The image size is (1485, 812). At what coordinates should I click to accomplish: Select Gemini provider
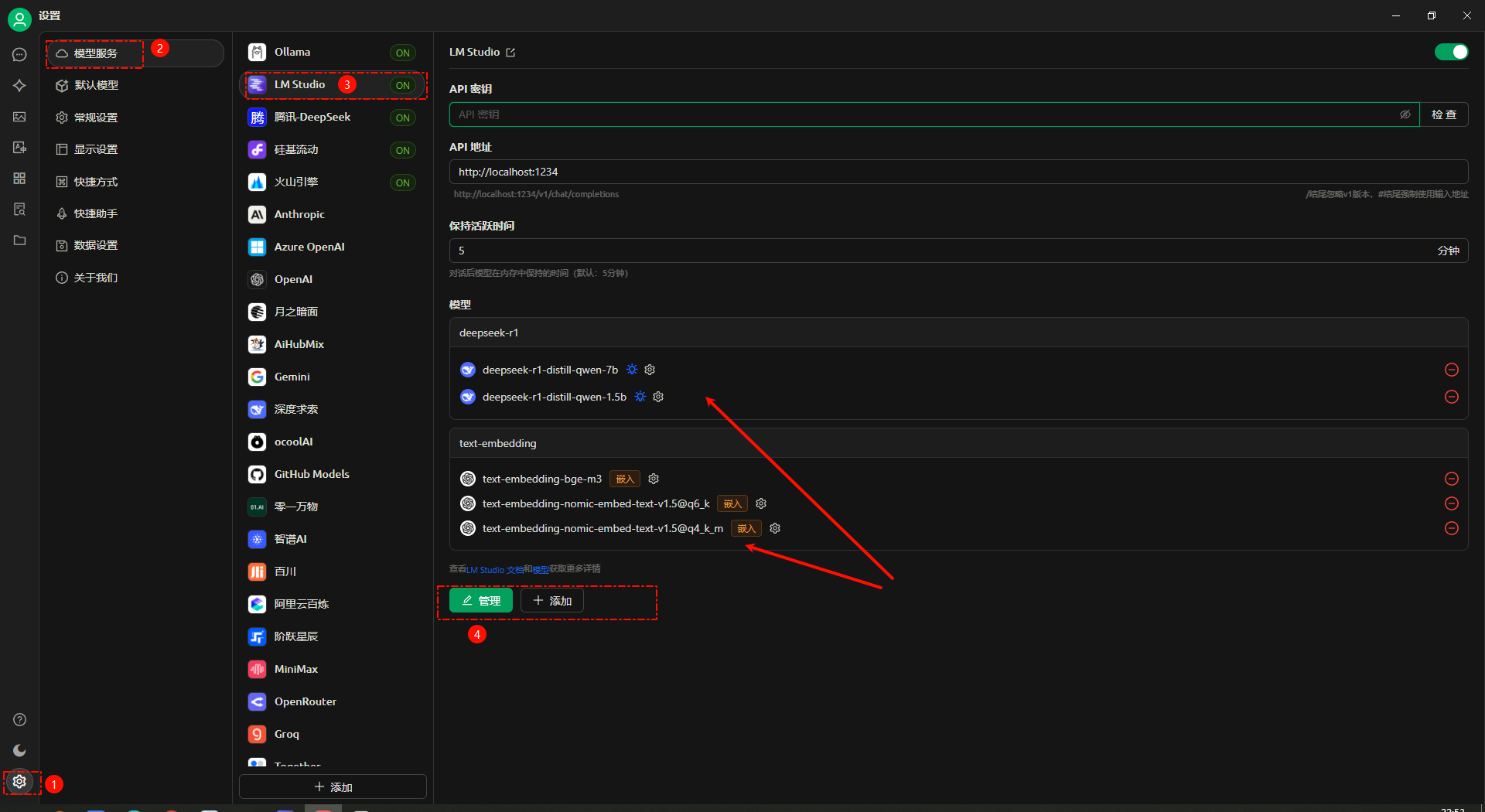pos(333,377)
